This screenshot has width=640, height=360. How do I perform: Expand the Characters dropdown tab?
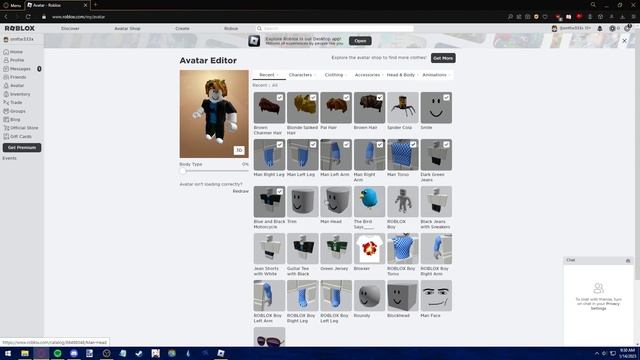pos(302,75)
